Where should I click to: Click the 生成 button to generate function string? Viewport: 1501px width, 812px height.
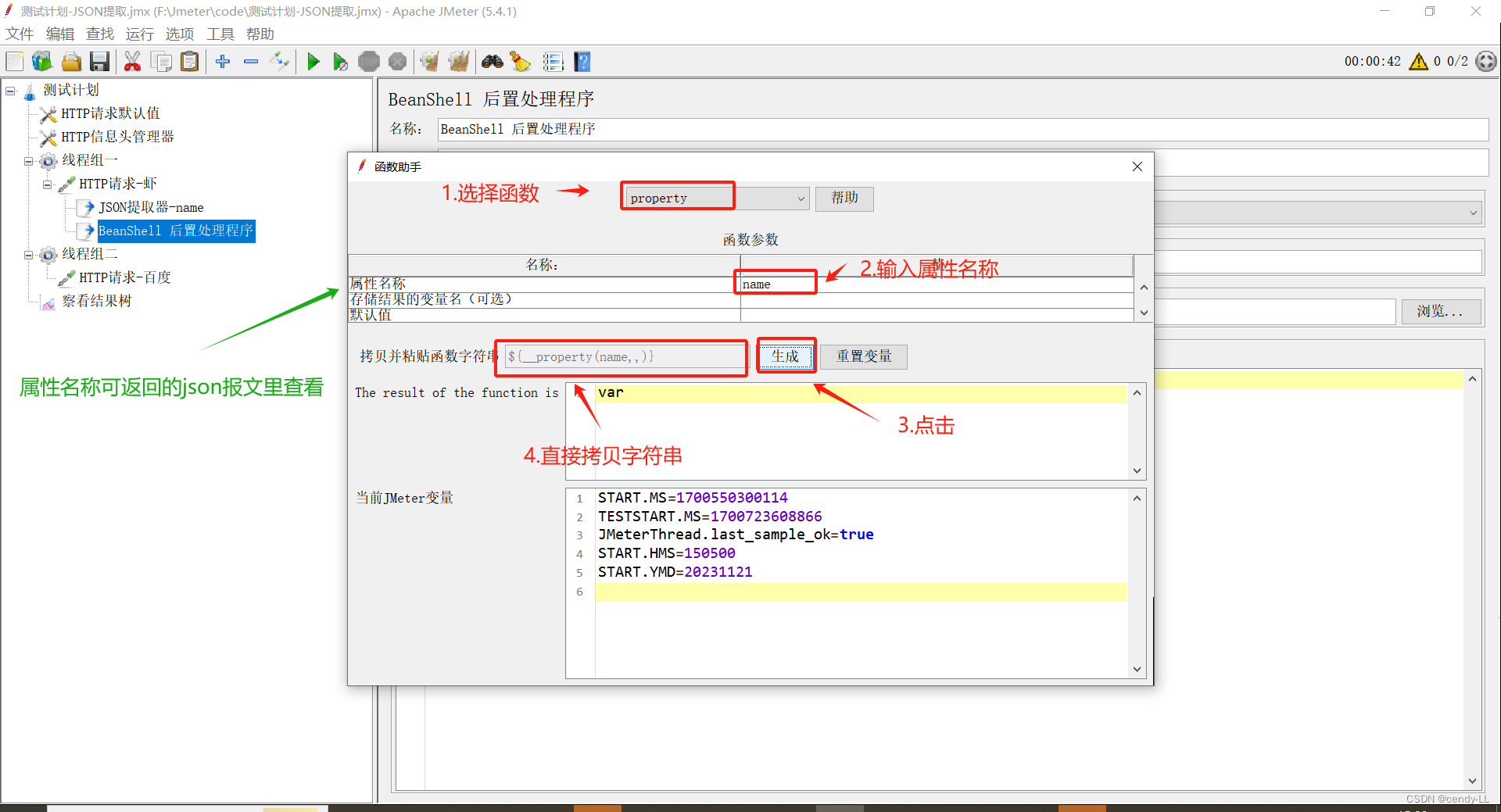pyautogui.click(x=786, y=356)
